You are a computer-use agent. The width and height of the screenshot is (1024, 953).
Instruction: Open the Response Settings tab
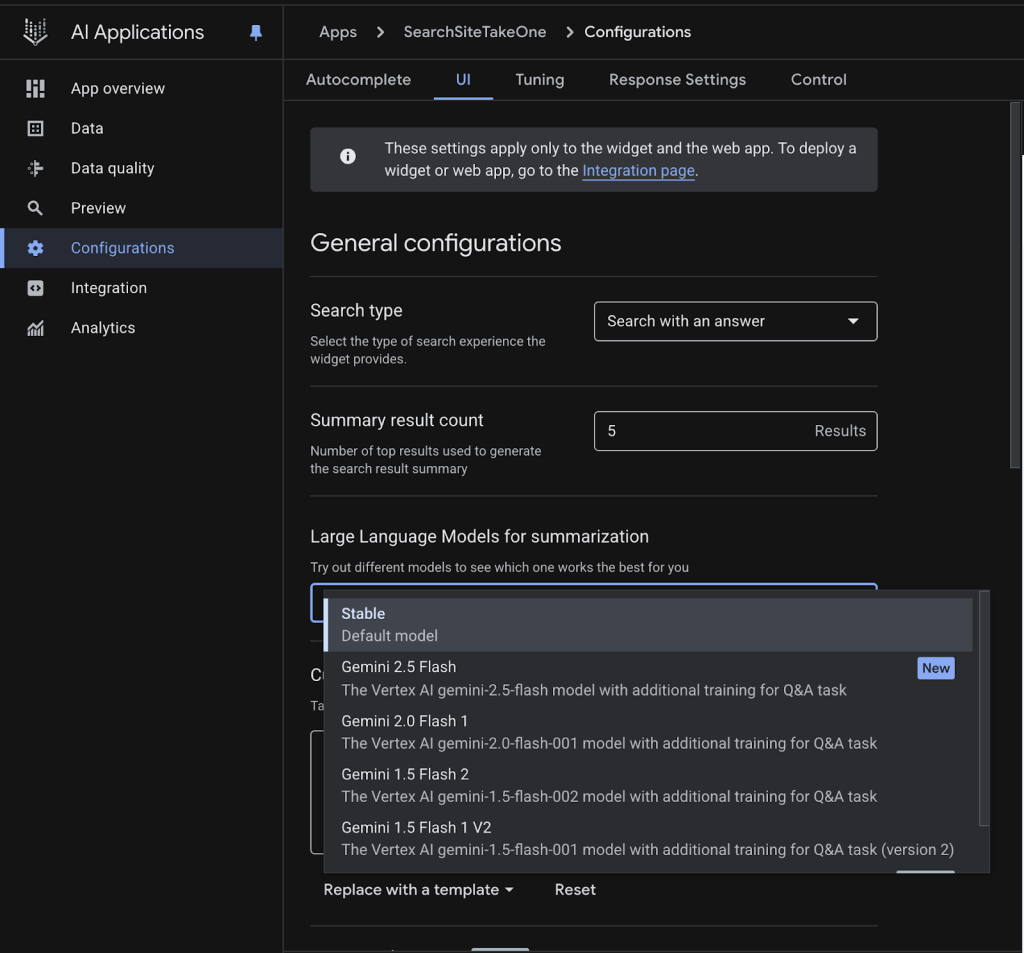[x=677, y=79]
